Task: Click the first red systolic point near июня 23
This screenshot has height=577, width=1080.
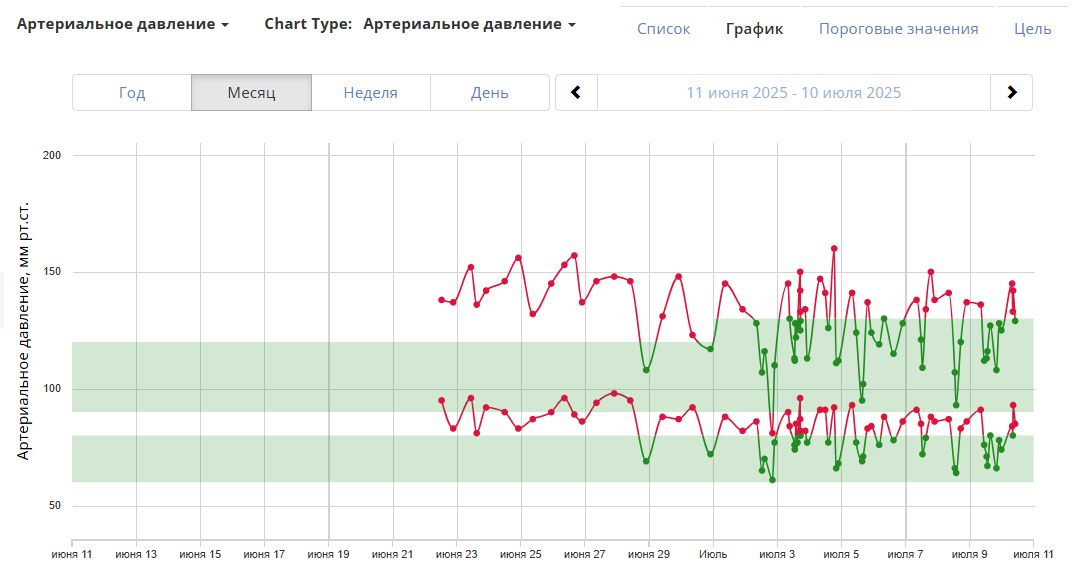Action: 441,300
